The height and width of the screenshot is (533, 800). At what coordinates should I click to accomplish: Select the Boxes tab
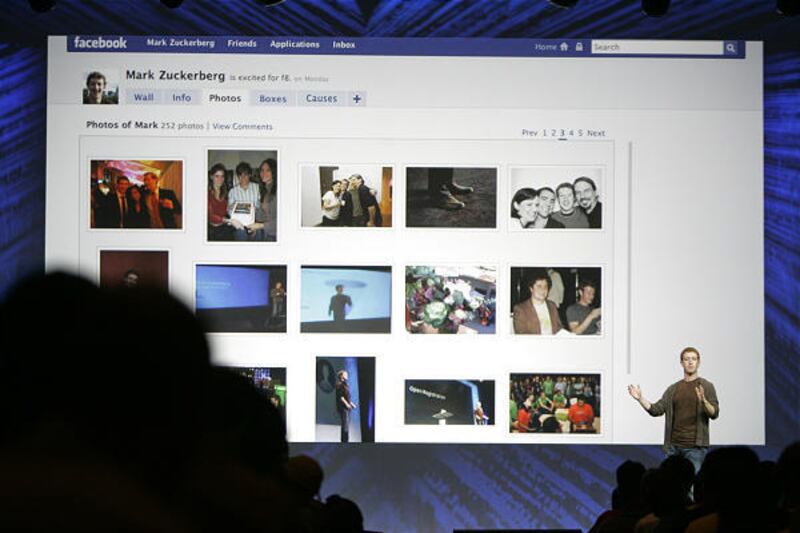[272, 99]
